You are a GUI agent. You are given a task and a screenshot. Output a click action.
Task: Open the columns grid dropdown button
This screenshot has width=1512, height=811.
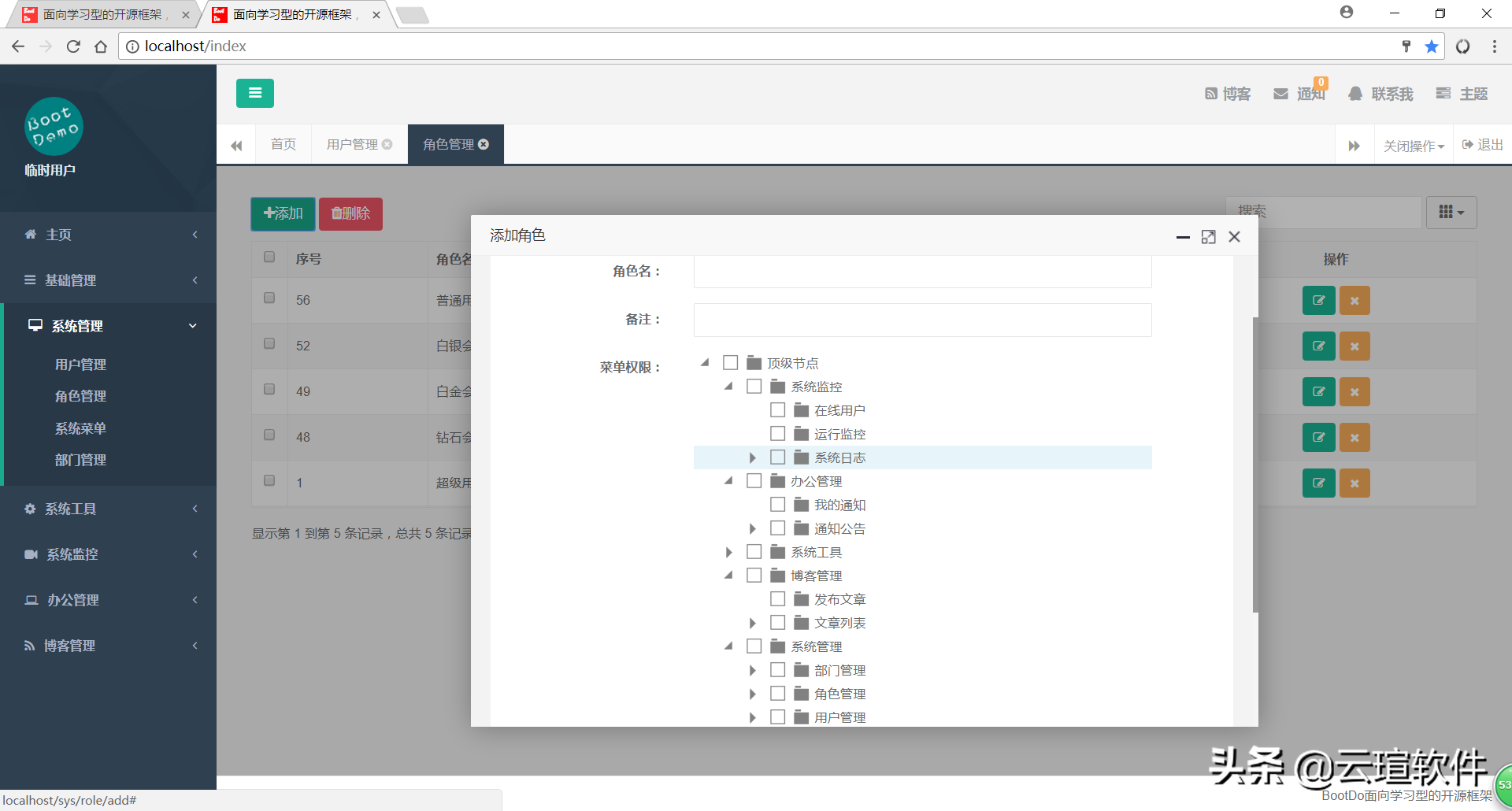tap(1451, 213)
